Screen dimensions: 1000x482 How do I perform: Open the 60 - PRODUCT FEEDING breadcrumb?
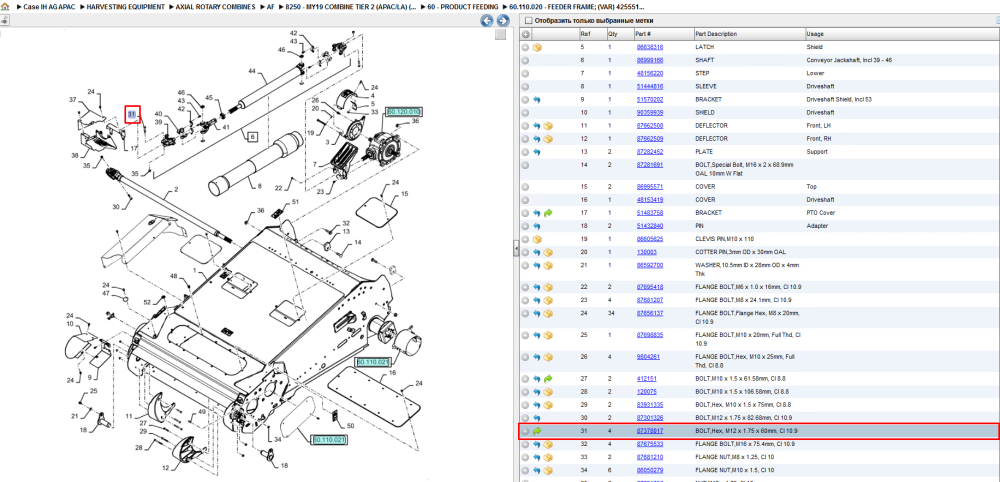[463, 6]
